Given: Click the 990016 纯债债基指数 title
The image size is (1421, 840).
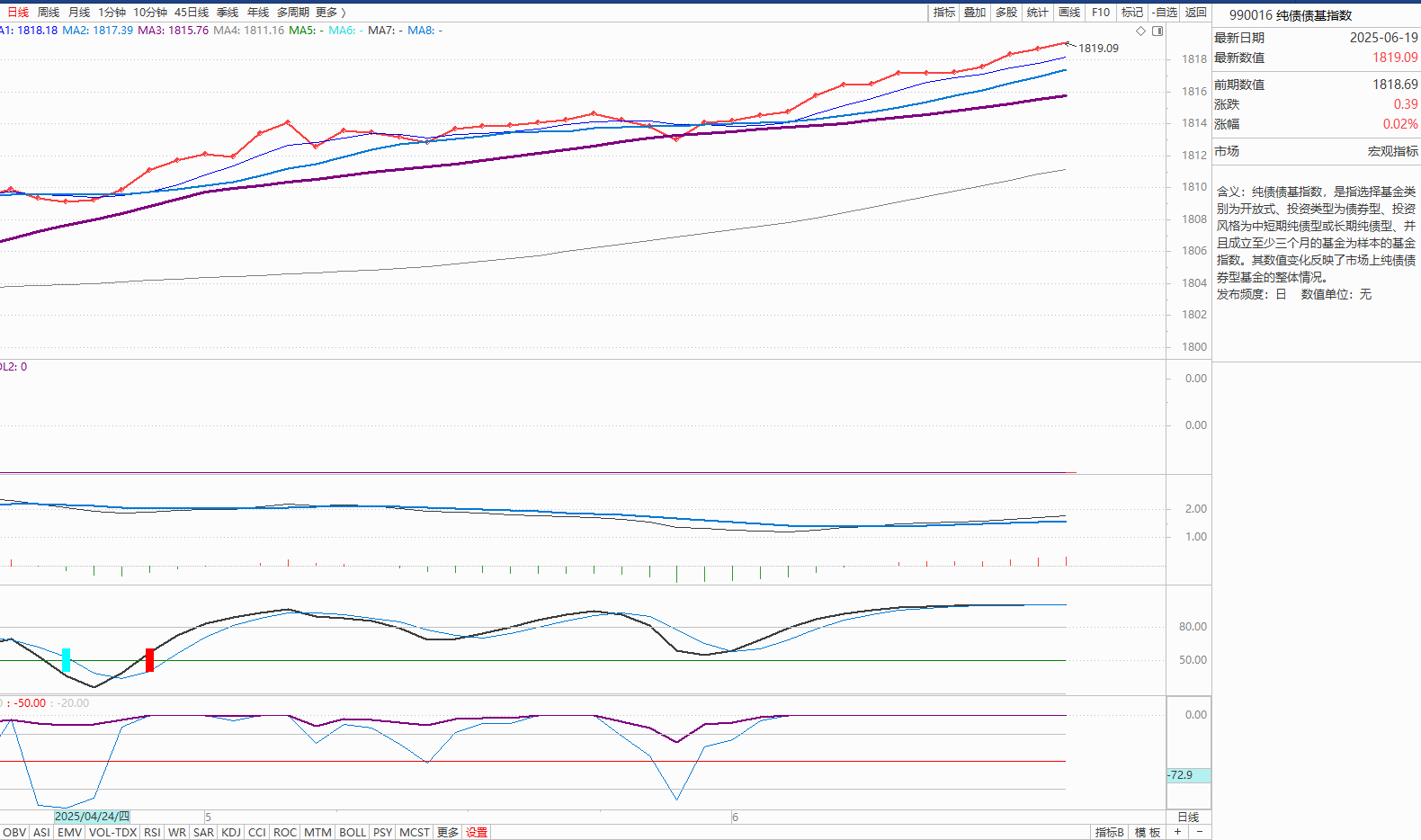Looking at the screenshot, I should pyautogui.click(x=1291, y=15).
